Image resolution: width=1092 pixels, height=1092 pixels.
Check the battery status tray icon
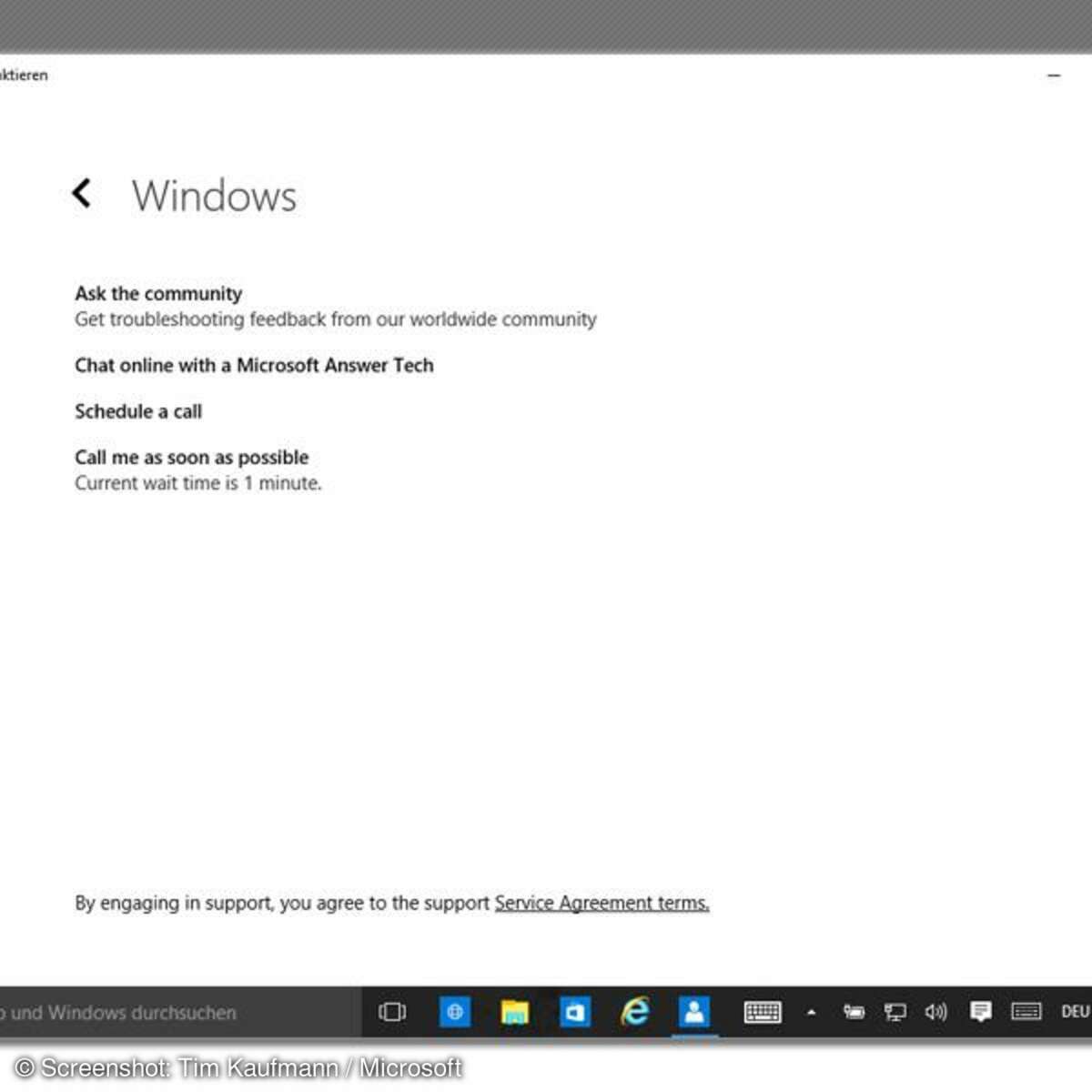pyautogui.click(x=854, y=1012)
